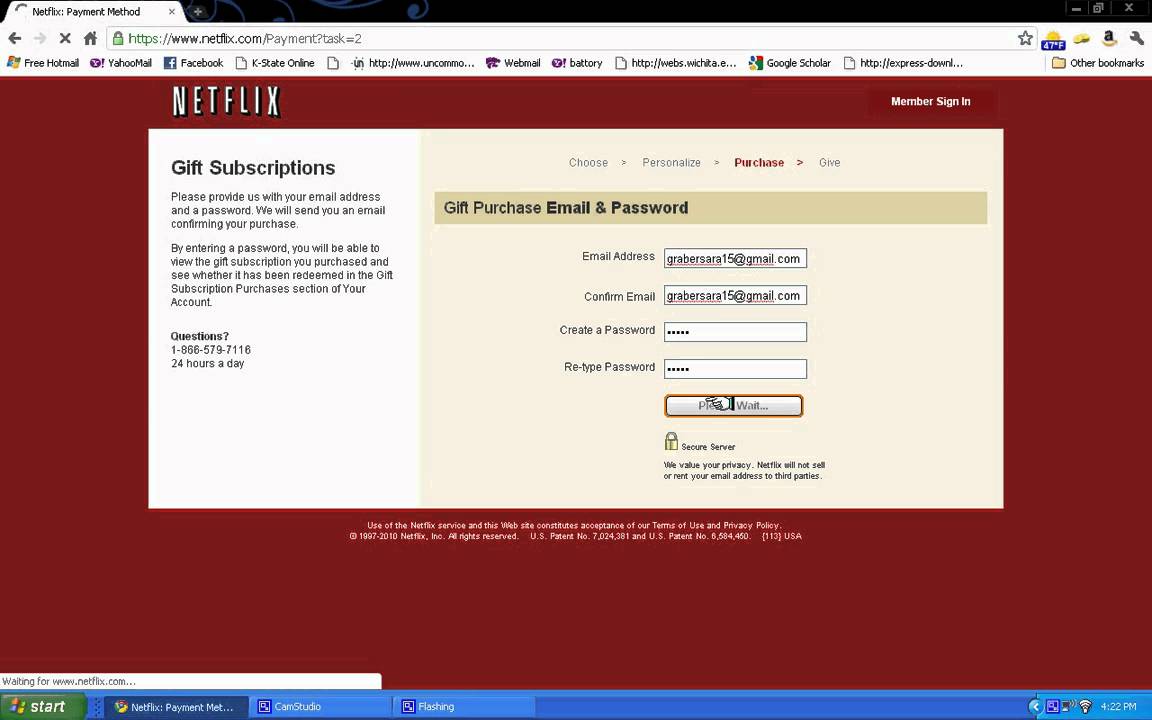1152x720 pixels.
Task: Go to the Give step
Action: point(829,162)
